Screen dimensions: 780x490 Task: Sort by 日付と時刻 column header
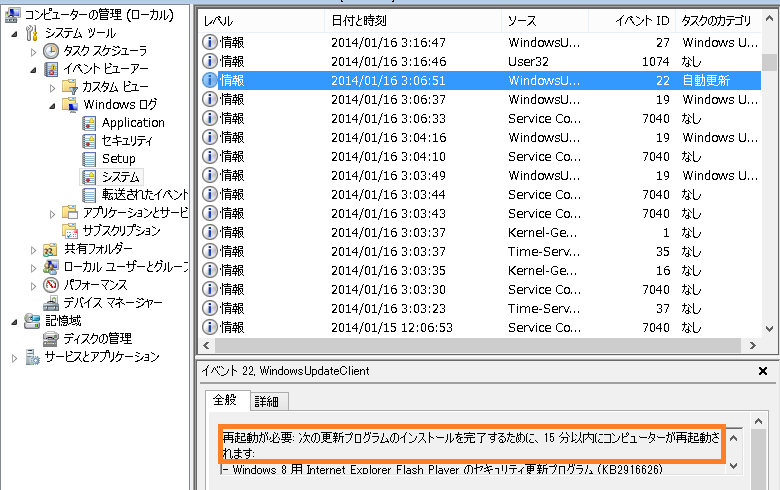click(413, 21)
